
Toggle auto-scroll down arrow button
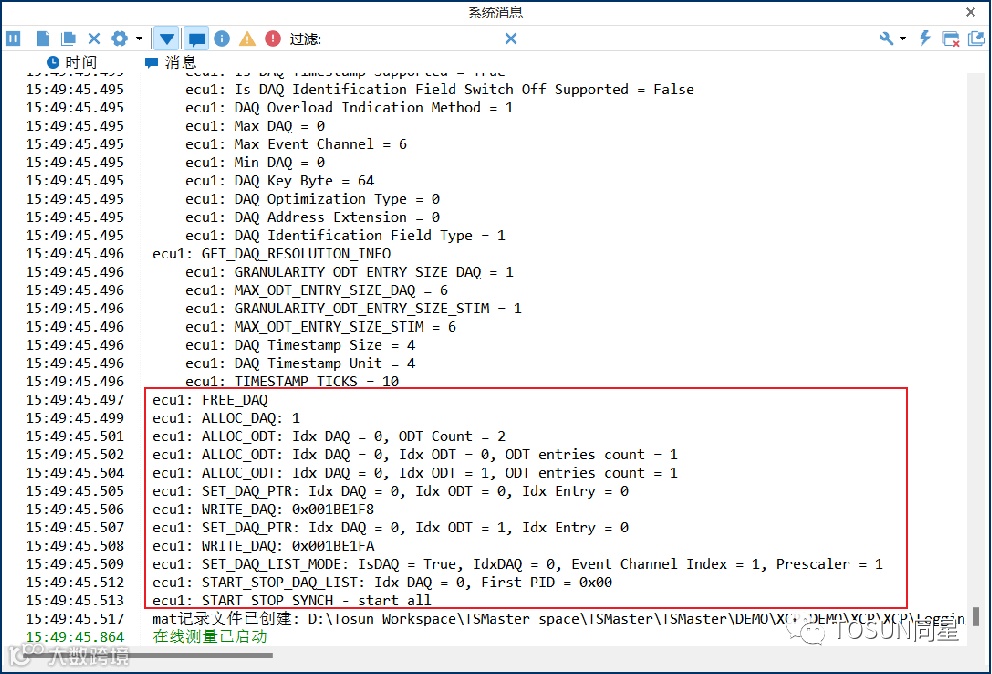[x=166, y=39]
